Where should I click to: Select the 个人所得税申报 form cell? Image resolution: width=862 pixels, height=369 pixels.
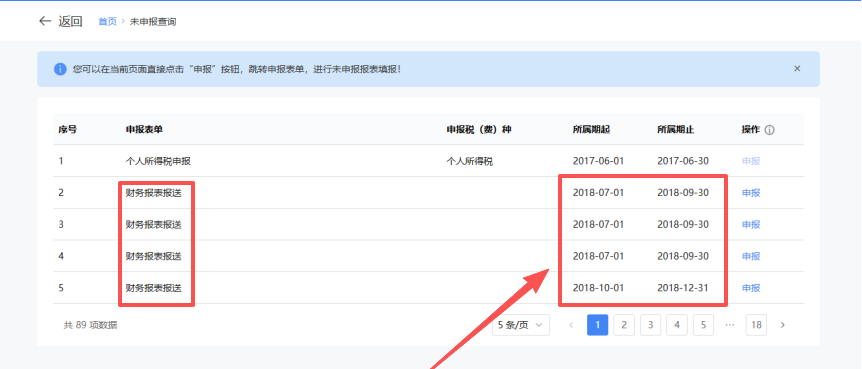point(158,161)
